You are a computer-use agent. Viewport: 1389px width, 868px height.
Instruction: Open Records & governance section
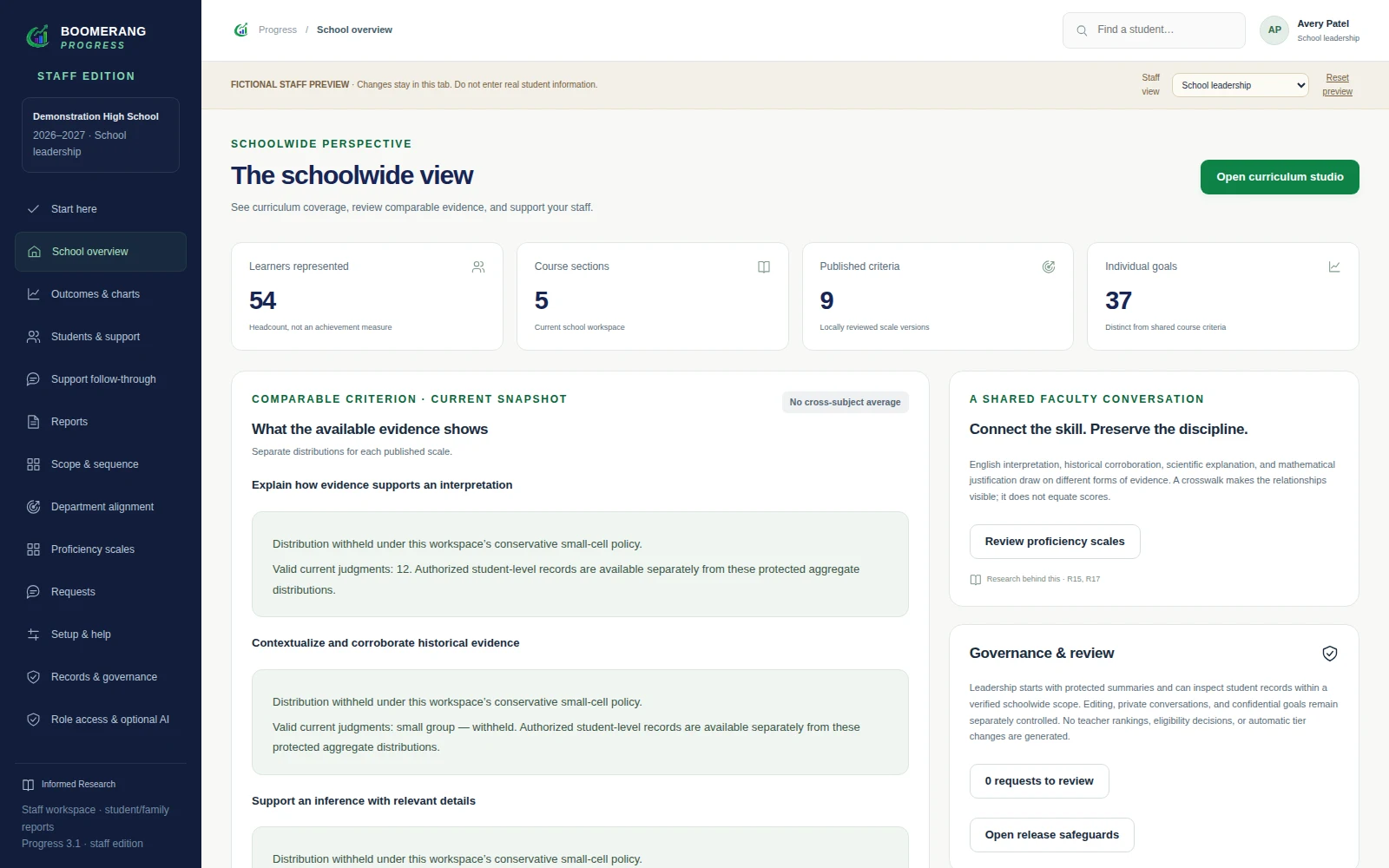coord(101,677)
